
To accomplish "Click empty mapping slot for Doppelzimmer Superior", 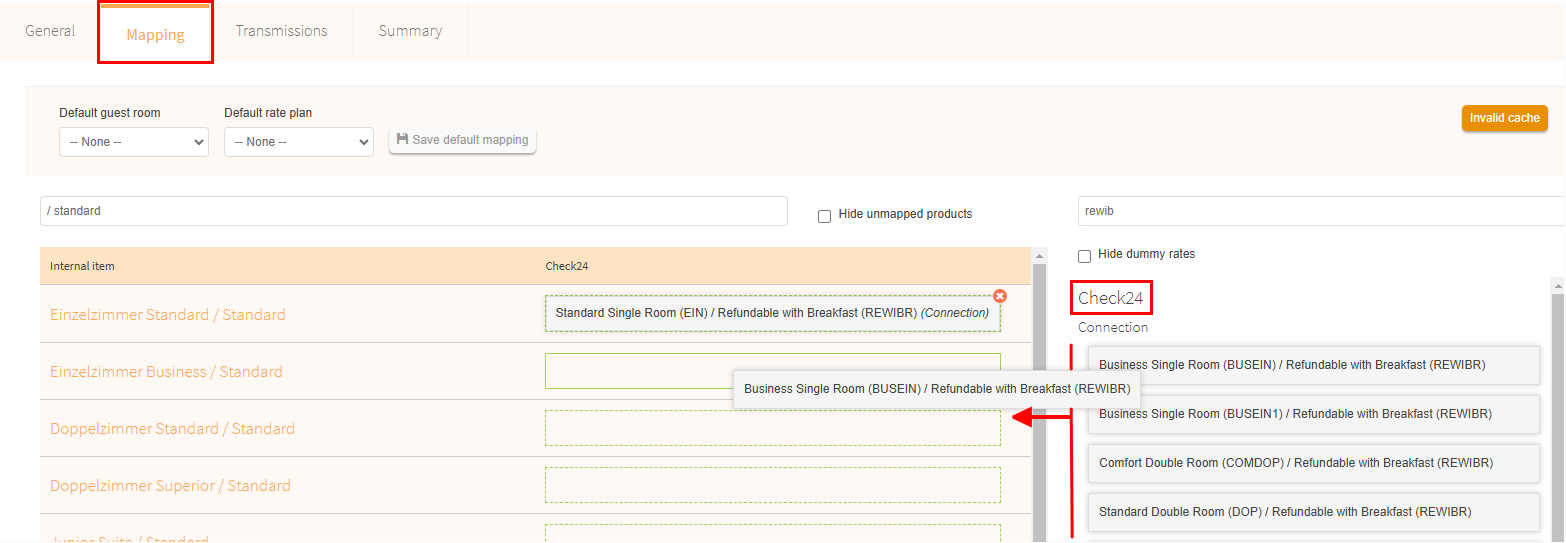I will [x=772, y=485].
